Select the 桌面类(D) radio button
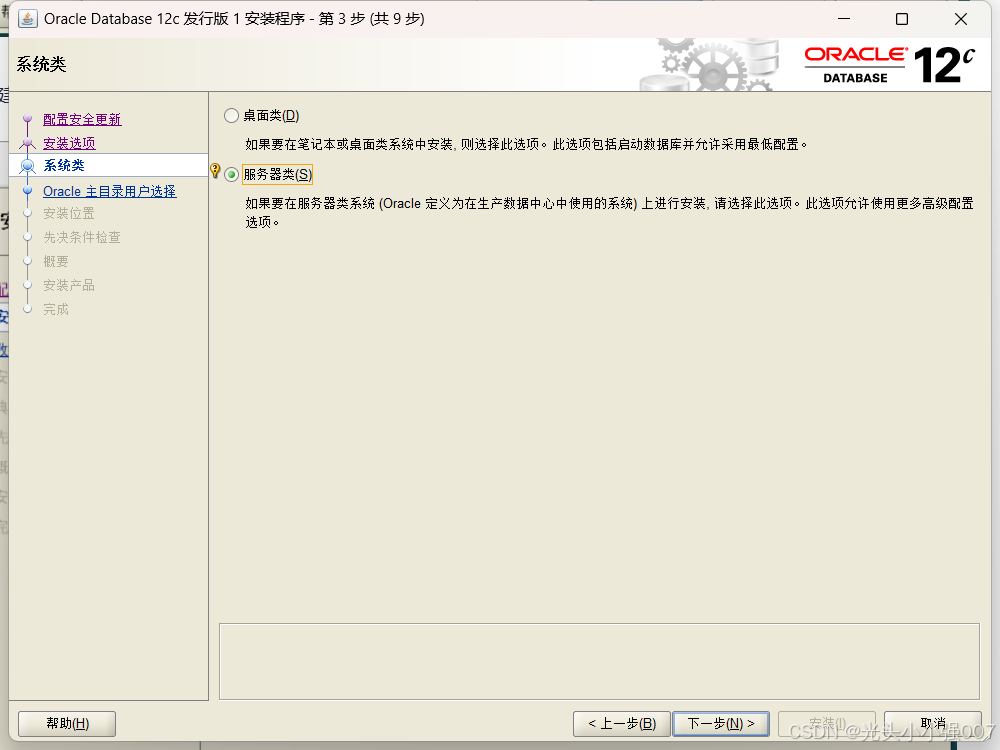Image resolution: width=1000 pixels, height=750 pixels. 231,115
